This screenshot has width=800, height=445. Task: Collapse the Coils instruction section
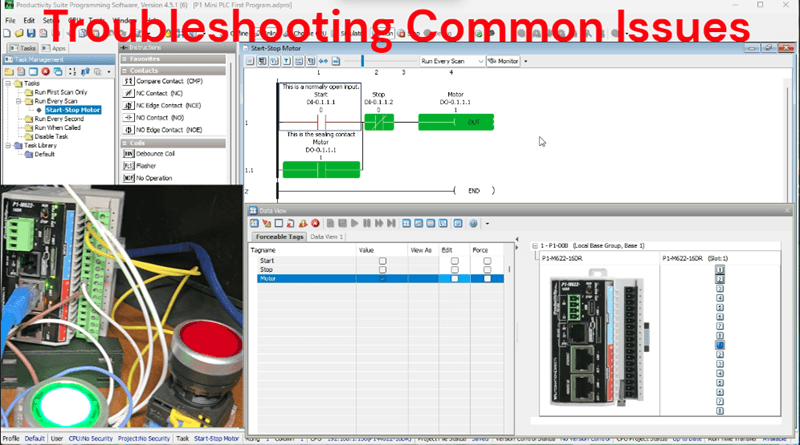[124, 143]
